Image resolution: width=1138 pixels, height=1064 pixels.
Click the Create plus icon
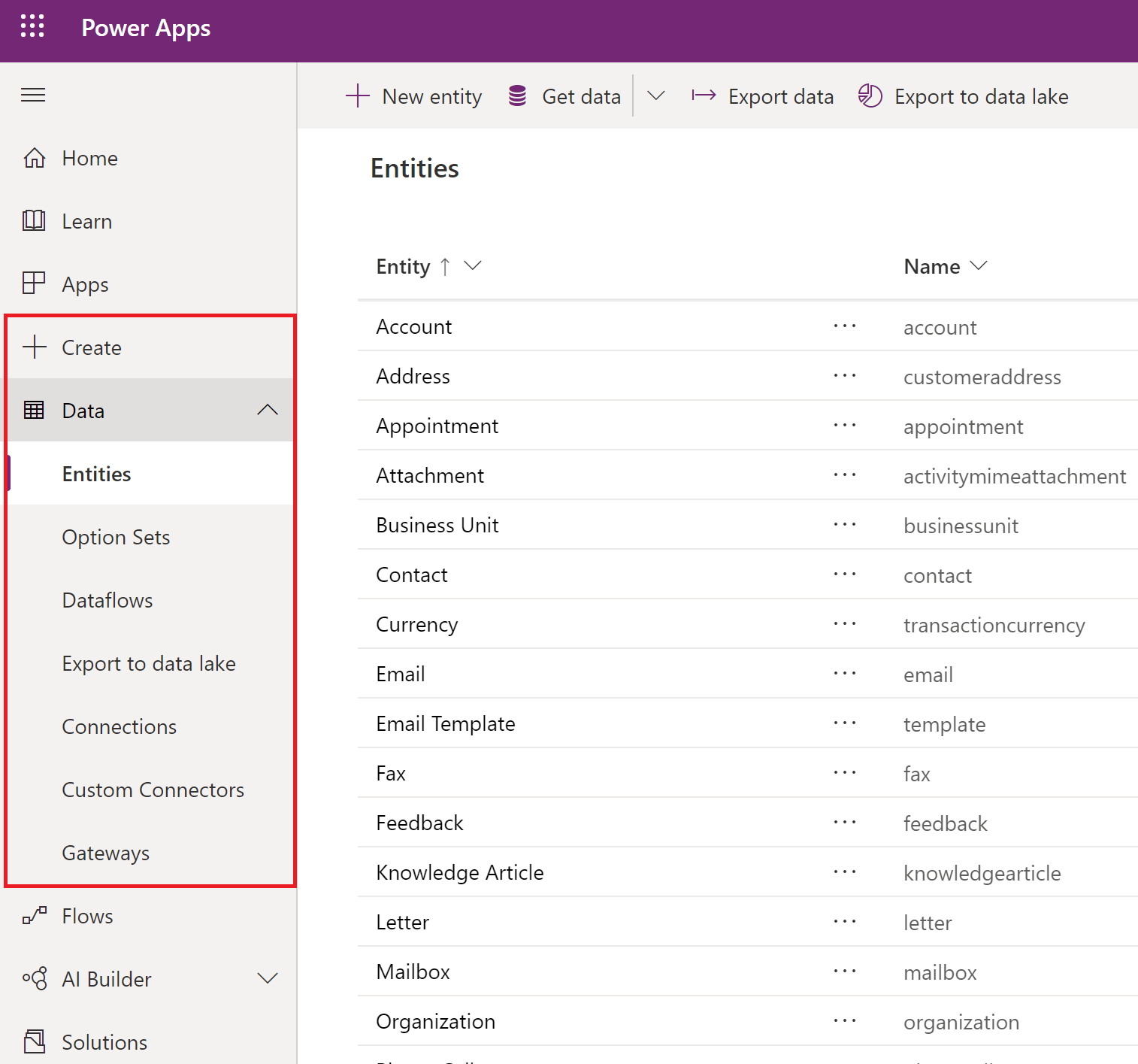[34, 347]
